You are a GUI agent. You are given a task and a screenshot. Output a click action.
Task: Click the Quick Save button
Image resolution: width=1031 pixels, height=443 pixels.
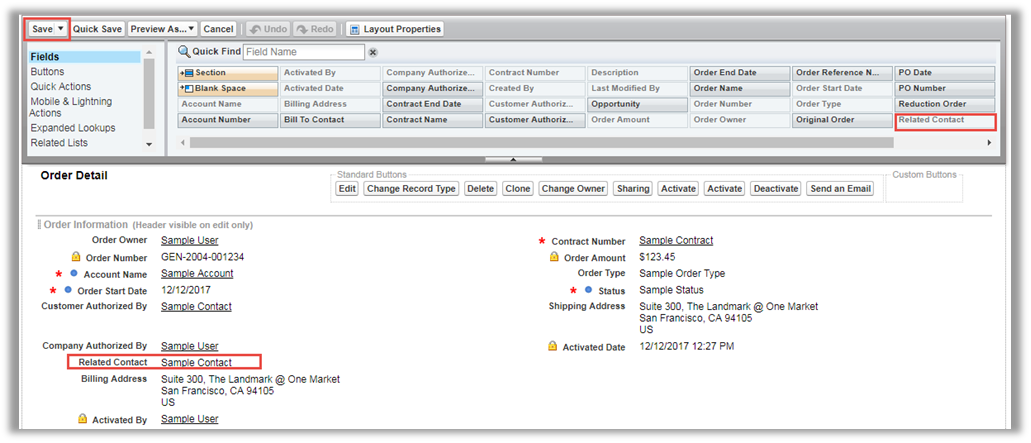pos(97,29)
